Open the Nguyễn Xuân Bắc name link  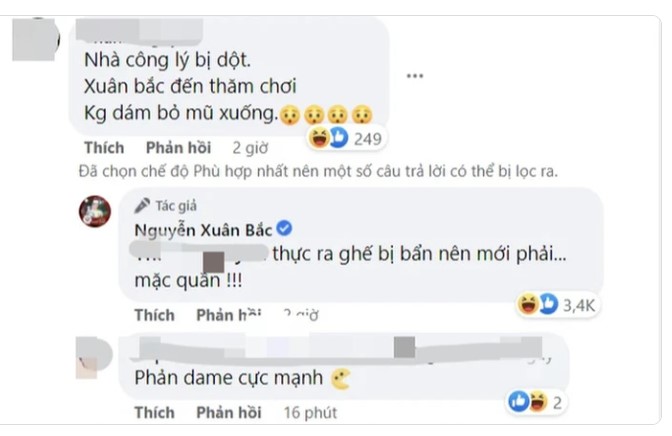point(203,230)
